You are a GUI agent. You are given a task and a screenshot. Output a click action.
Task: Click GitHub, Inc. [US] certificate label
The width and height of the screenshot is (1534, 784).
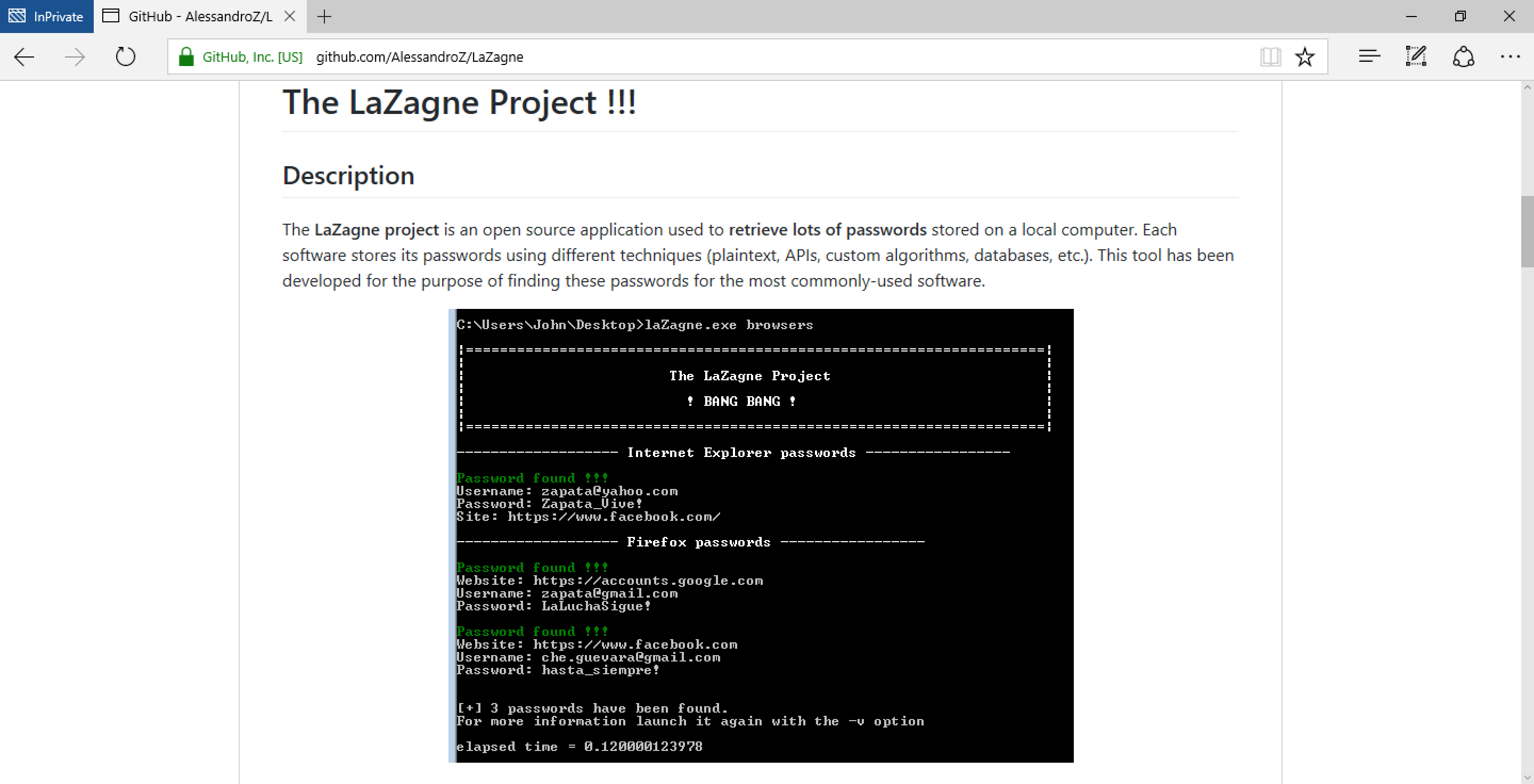click(252, 57)
